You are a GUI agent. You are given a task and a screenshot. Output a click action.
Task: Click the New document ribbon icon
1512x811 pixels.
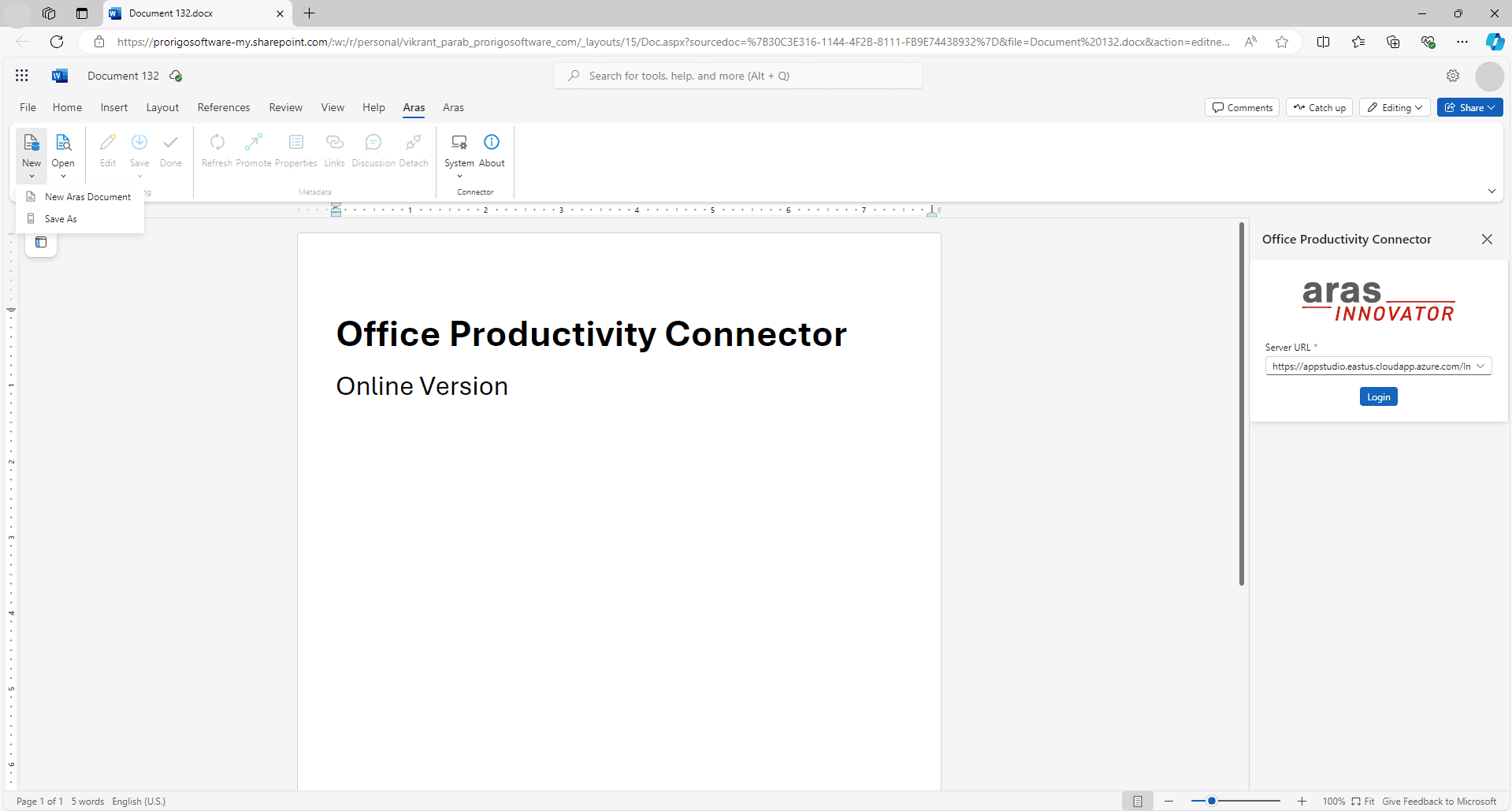(x=32, y=143)
